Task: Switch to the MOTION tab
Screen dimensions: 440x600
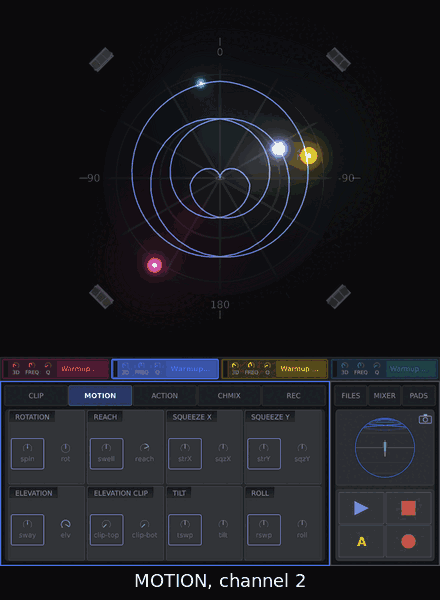Action: (100, 396)
